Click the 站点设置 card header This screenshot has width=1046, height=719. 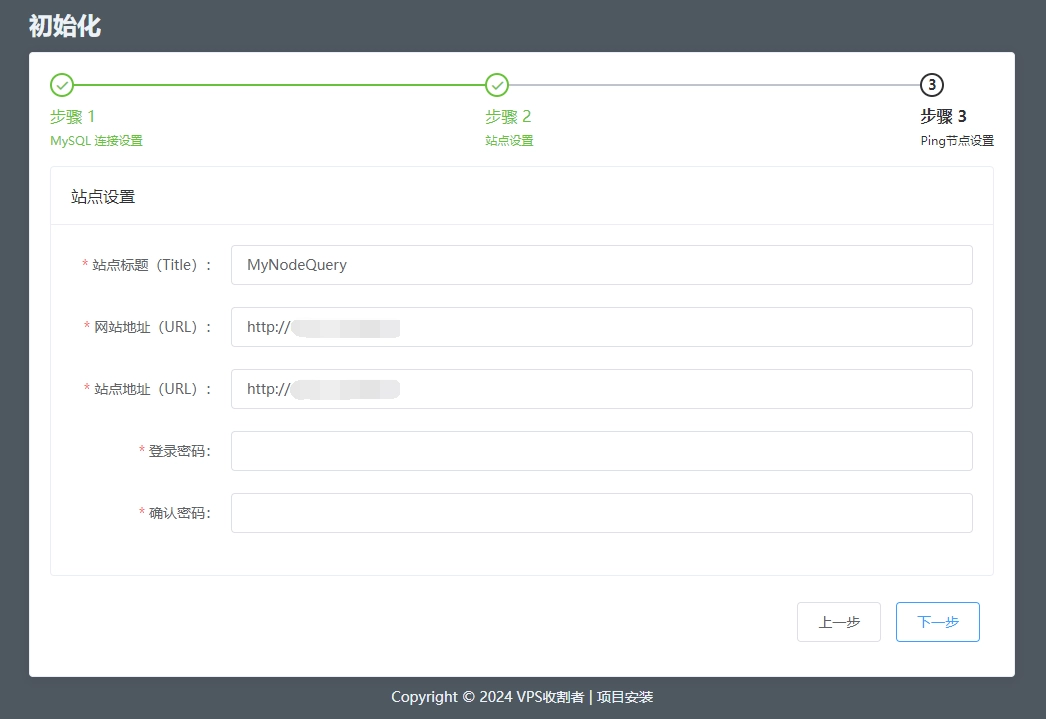pyautogui.click(x=103, y=197)
